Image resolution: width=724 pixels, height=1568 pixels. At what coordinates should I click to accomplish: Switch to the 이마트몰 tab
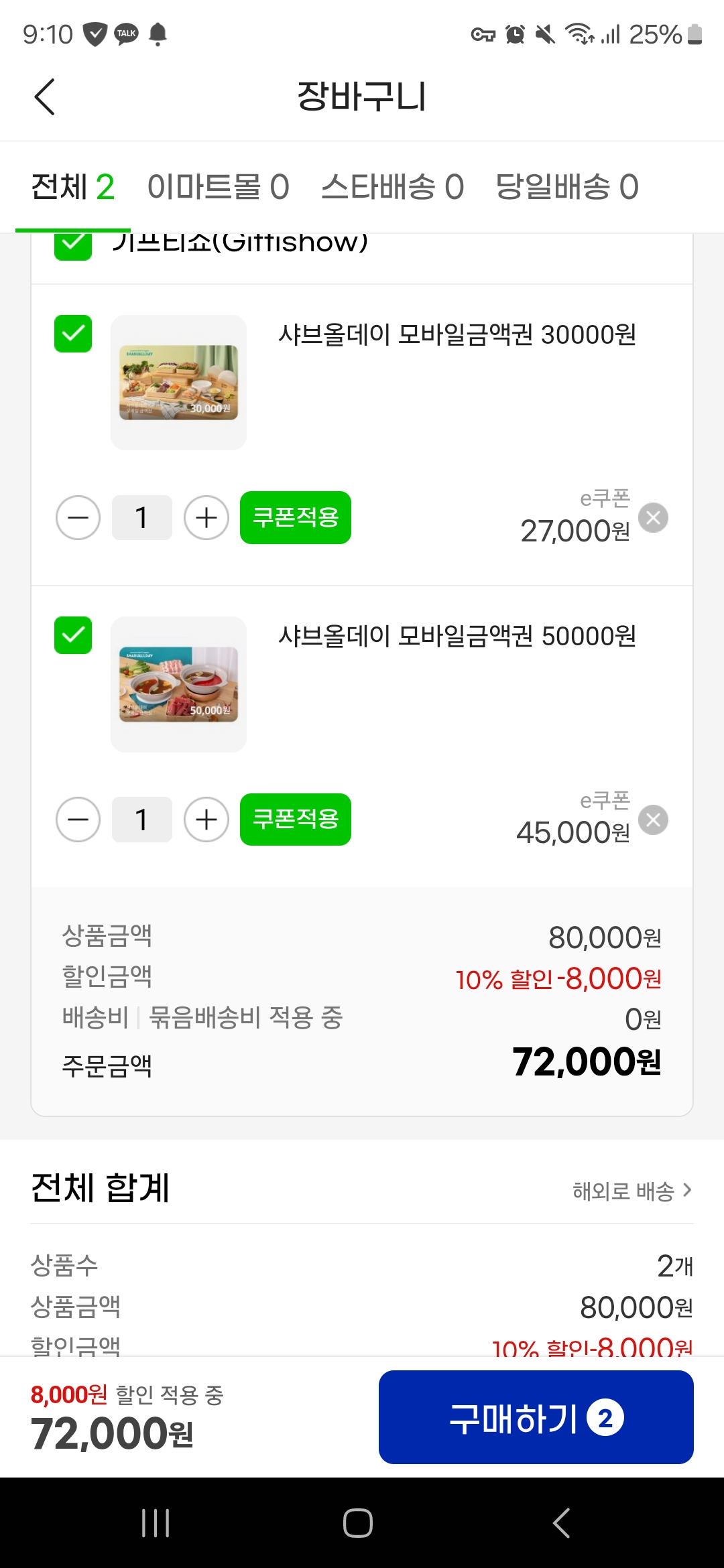point(218,187)
